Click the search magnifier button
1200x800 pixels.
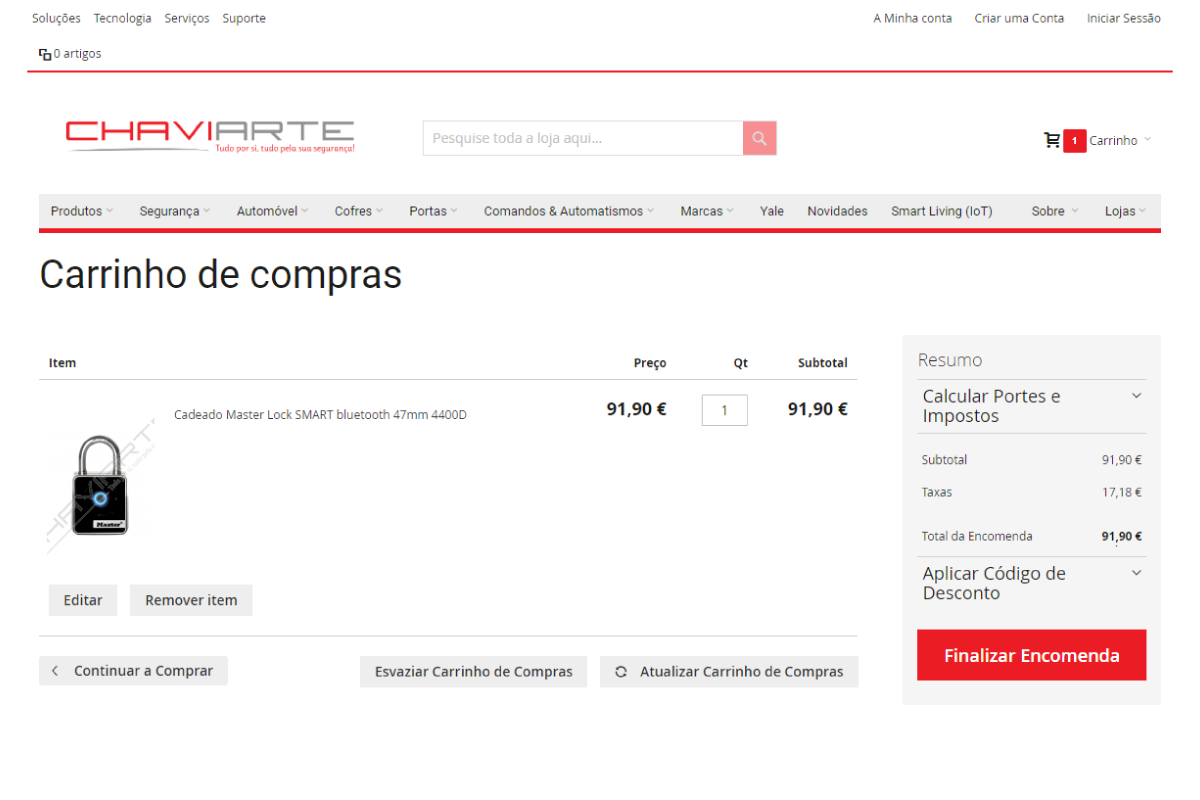[x=759, y=138]
